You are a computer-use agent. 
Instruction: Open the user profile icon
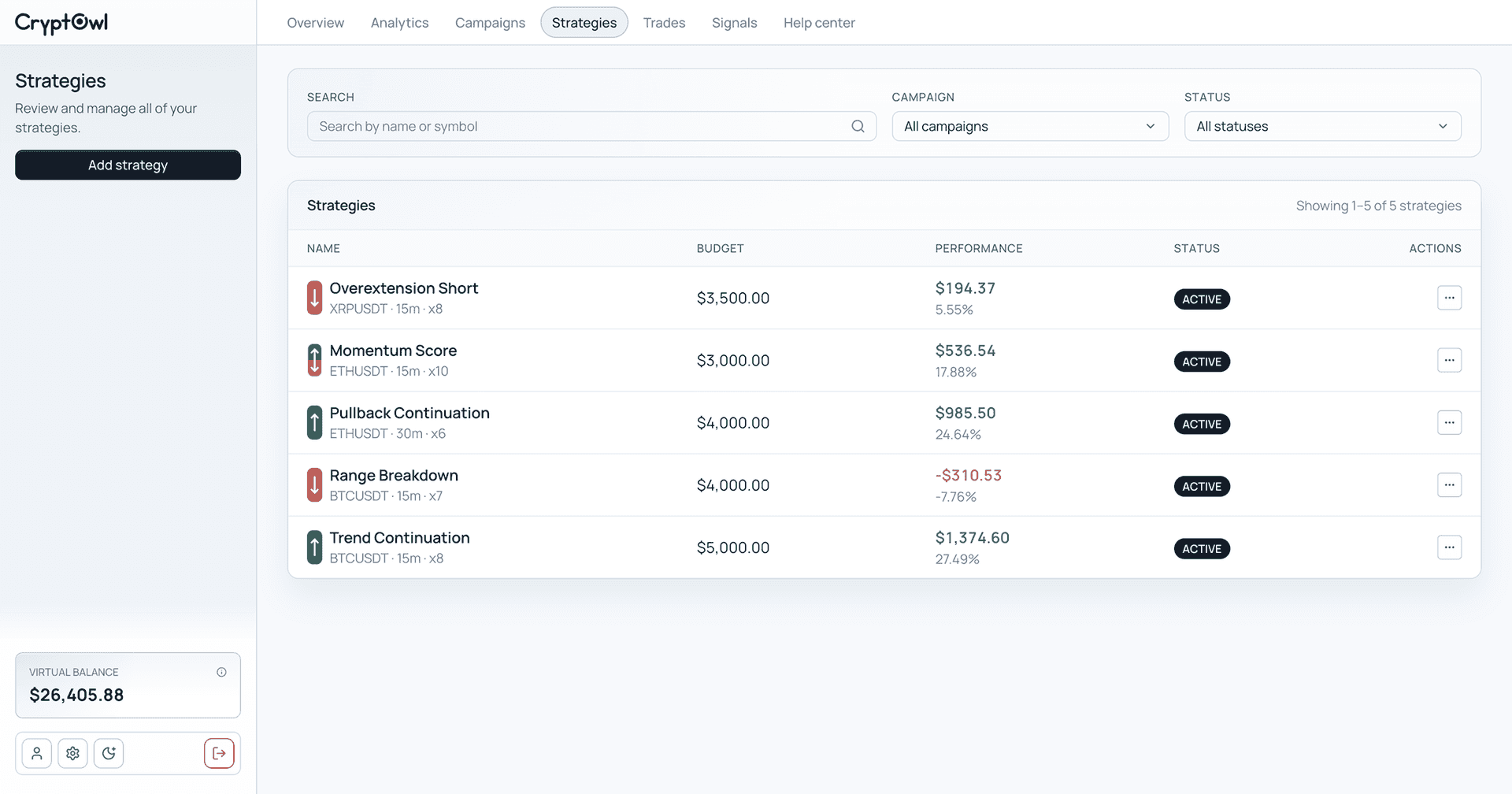37,753
